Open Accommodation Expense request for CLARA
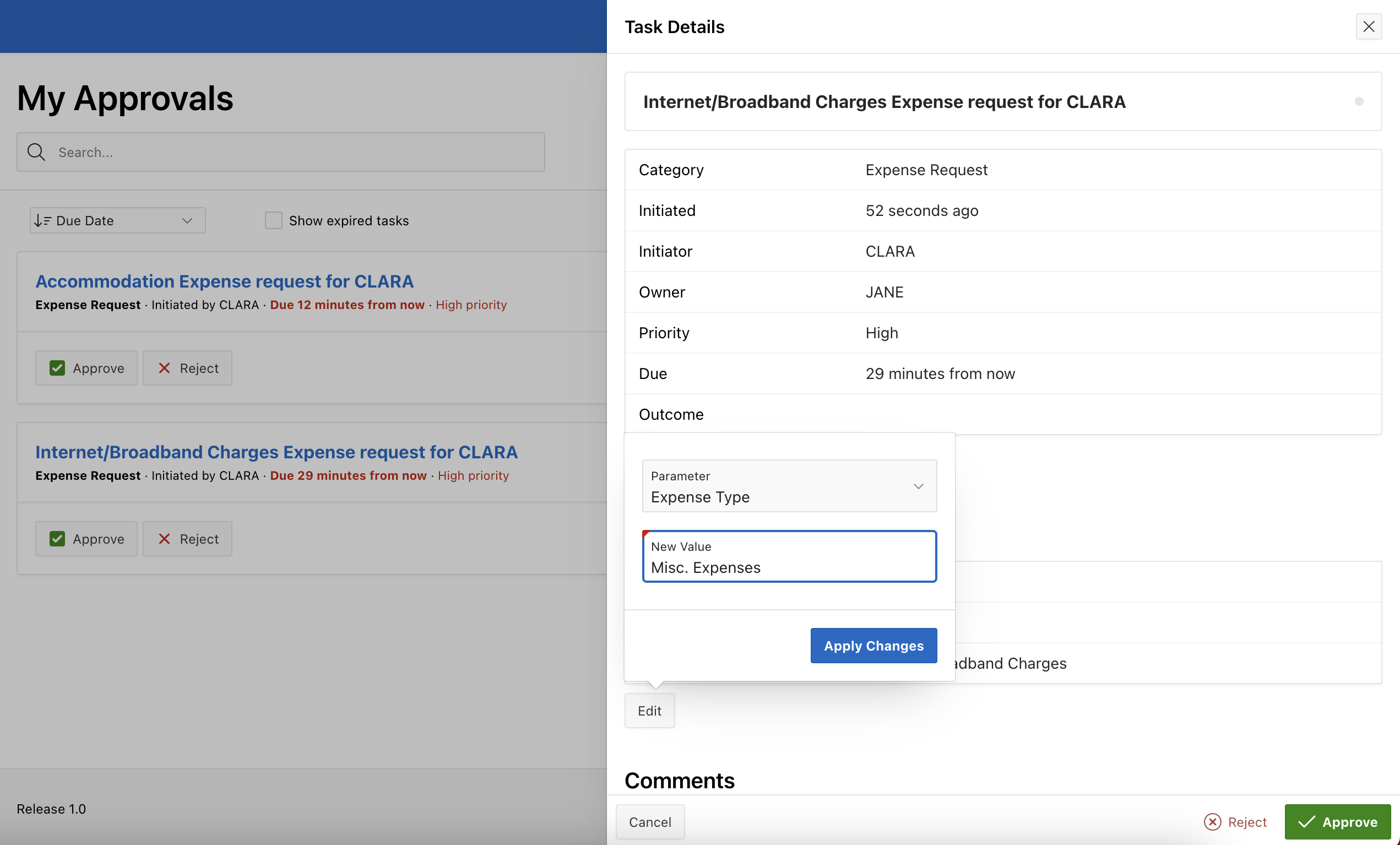 [x=225, y=281]
